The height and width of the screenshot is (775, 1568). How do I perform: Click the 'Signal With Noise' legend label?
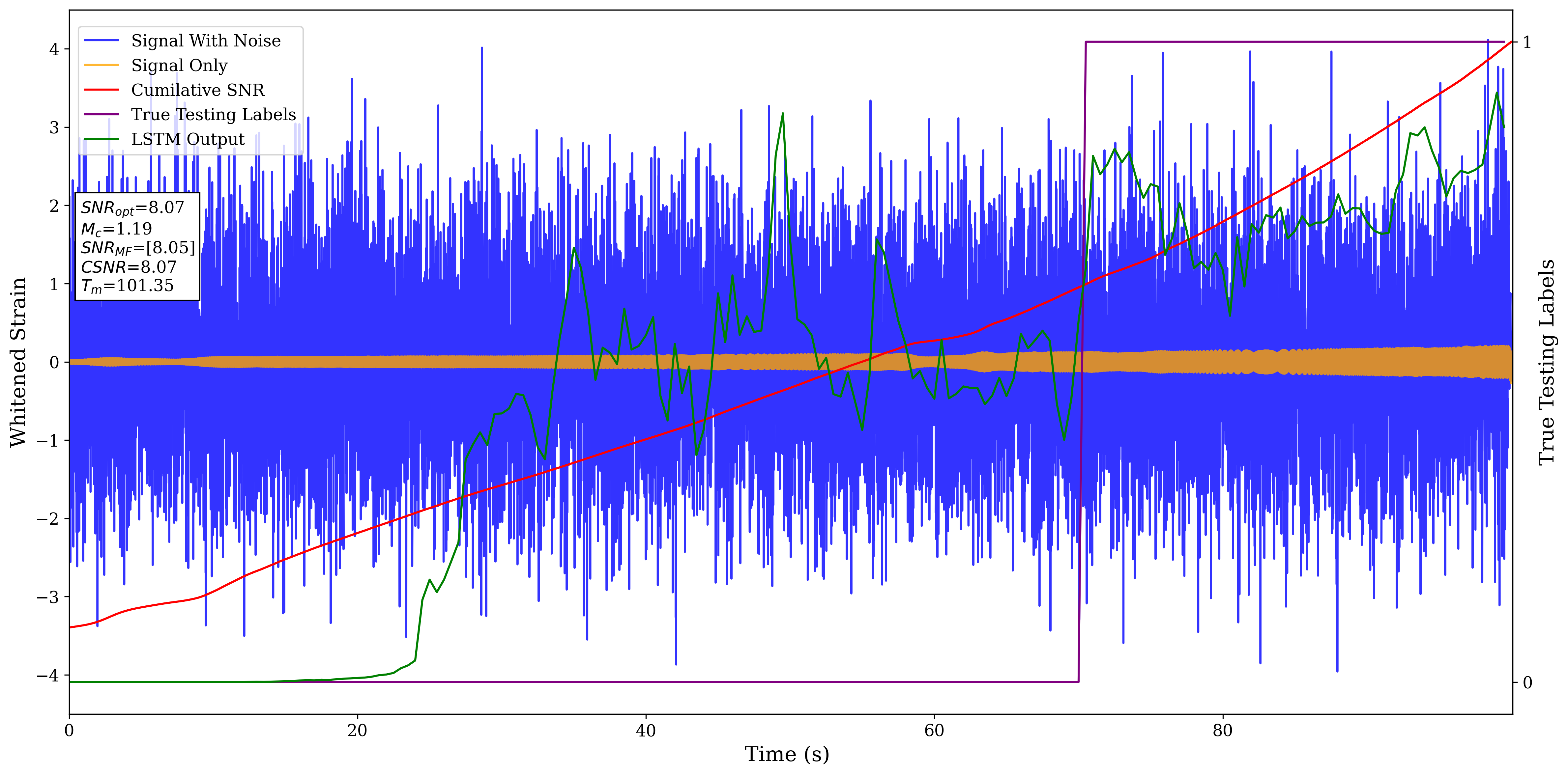[x=206, y=41]
